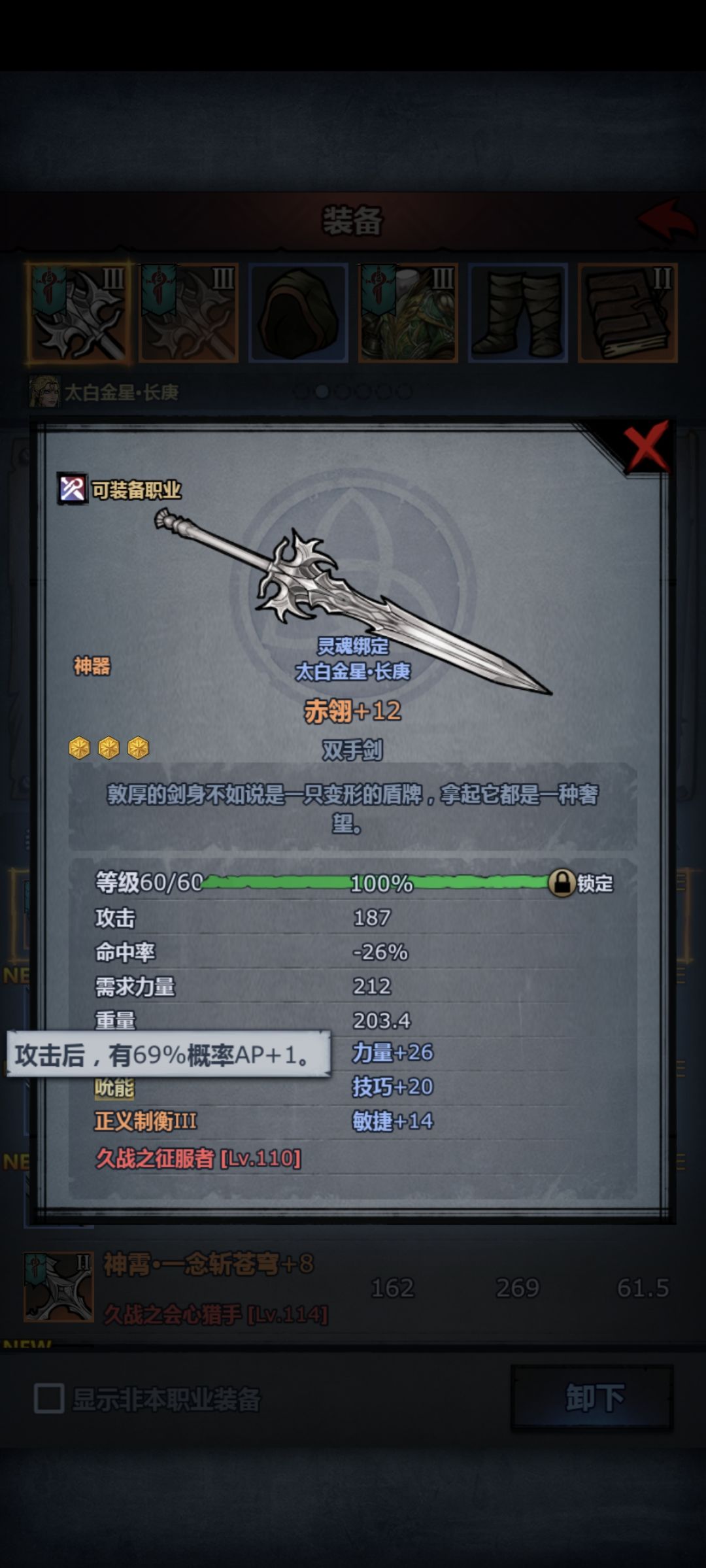Tap the equippable class icon
Image resolution: width=706 pixels, height=1568 pixels.
pos(73,488)
